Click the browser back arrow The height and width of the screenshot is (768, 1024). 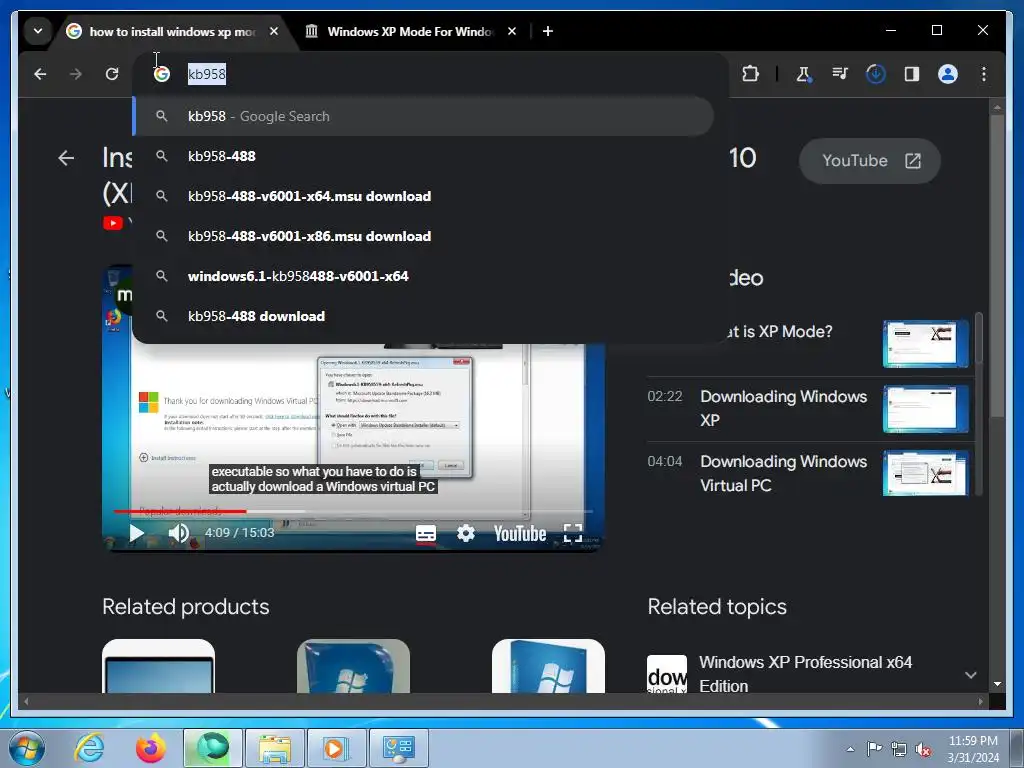coord(40,74)
